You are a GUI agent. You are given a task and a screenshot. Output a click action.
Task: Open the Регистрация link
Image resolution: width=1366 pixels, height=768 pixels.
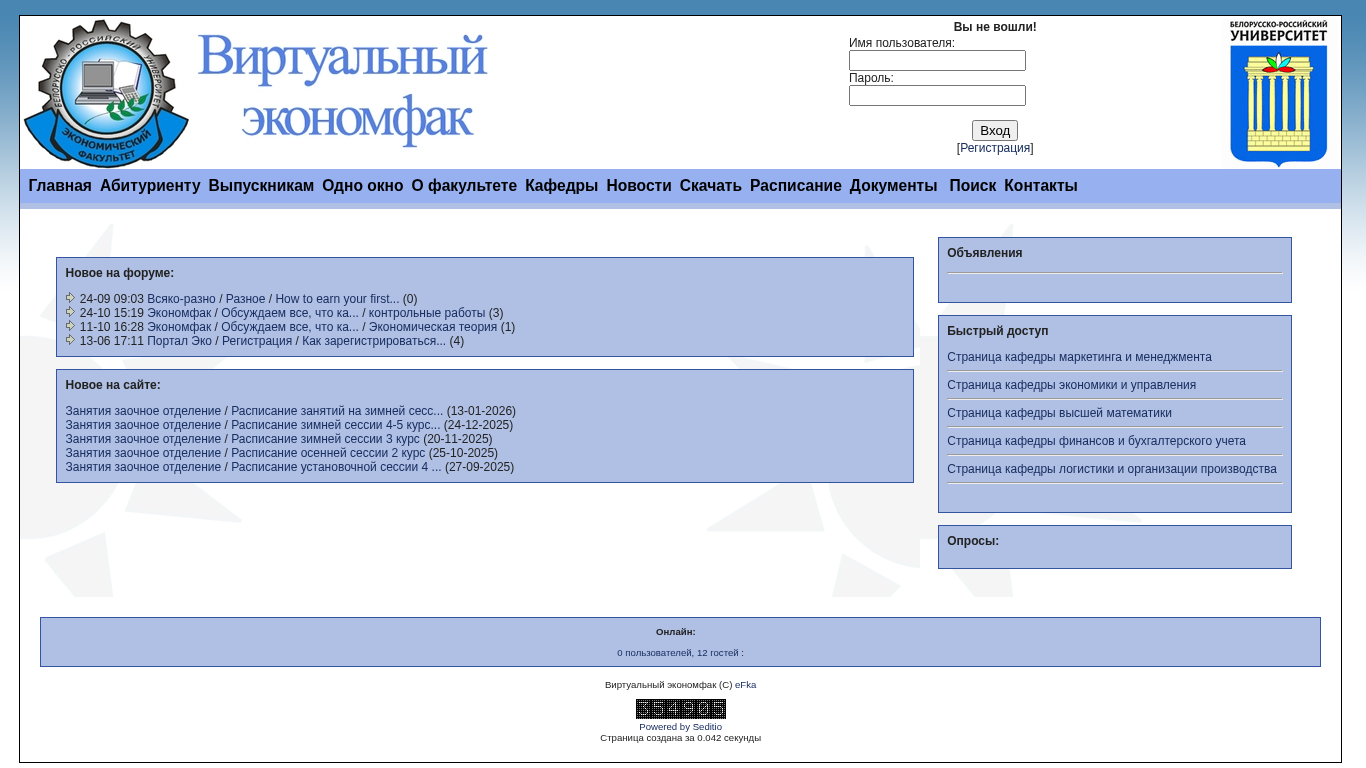pos(995,148)
